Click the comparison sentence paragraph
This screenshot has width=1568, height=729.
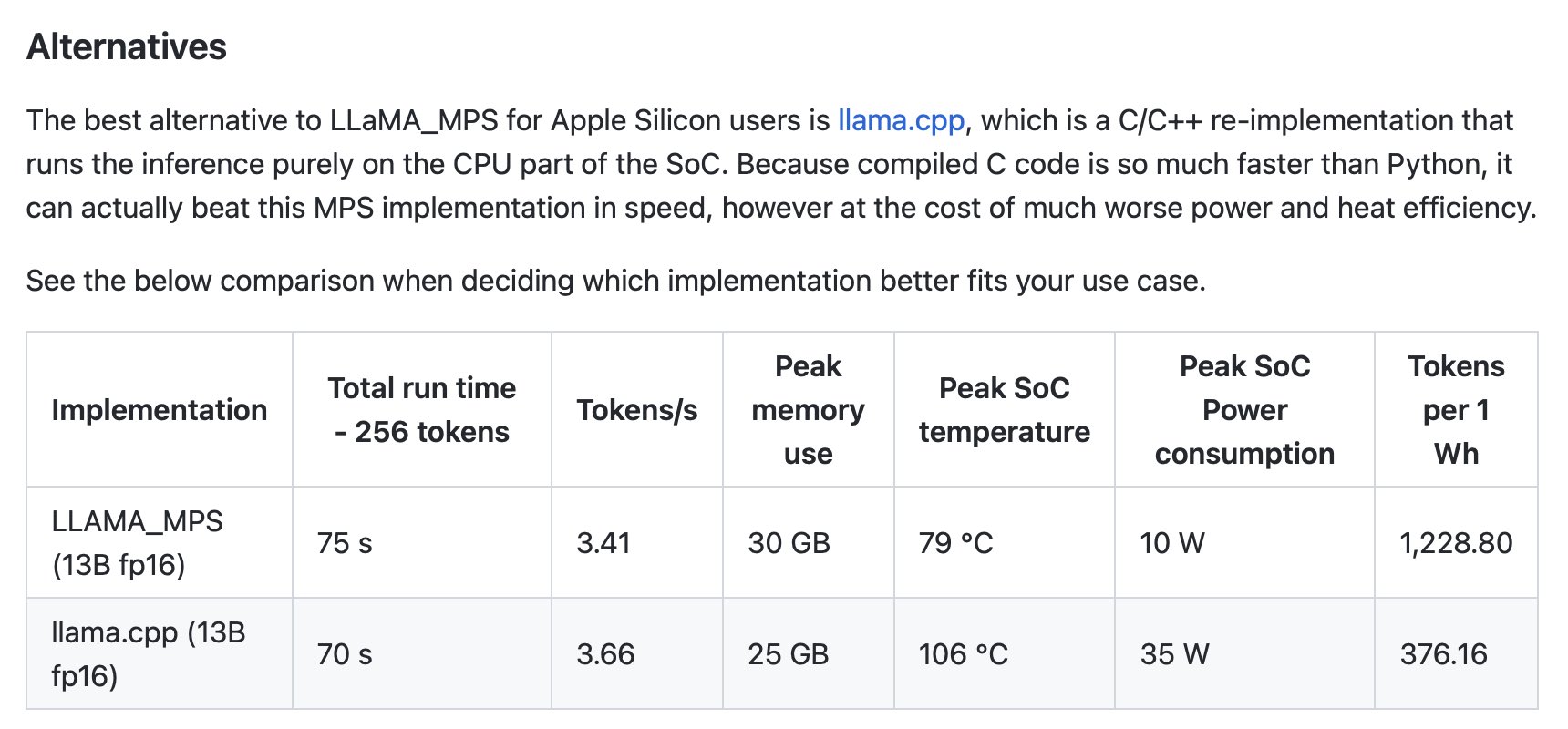(x=615, y=281)
